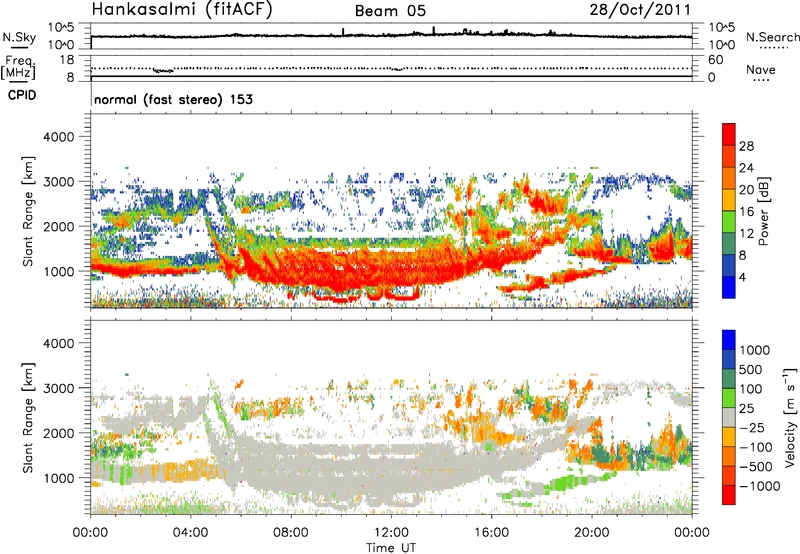800x554 pixels.
Task: Select the "CPID" row label
Action: [22, 95]
